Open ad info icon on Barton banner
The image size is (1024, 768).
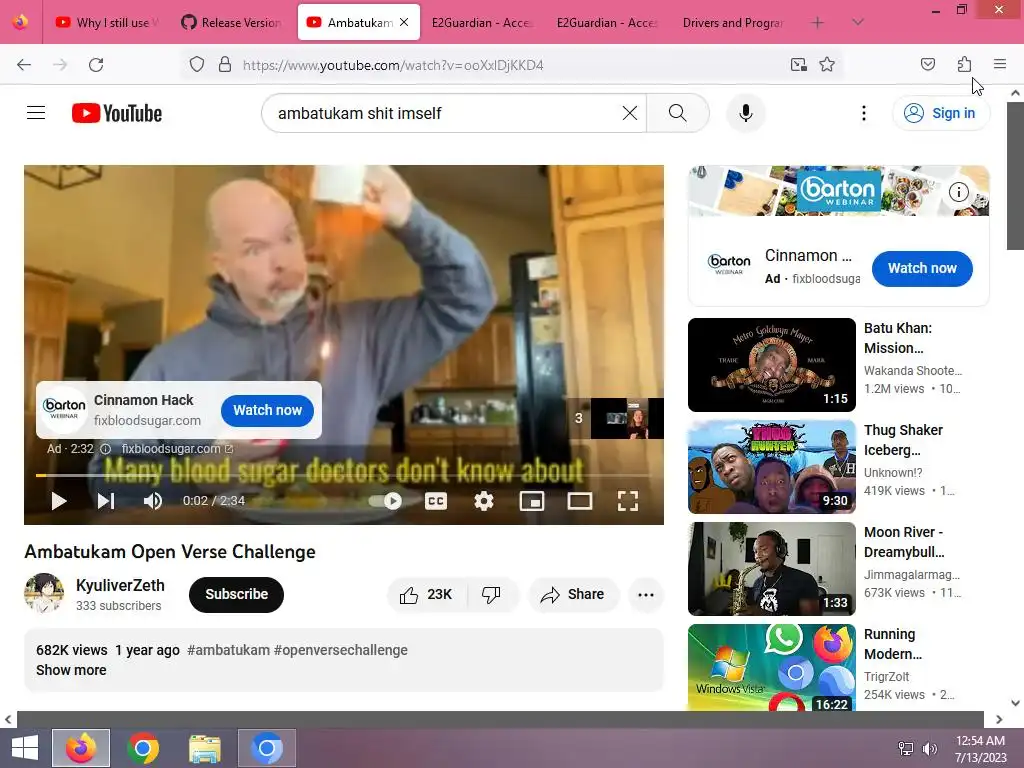click(958, 192)
